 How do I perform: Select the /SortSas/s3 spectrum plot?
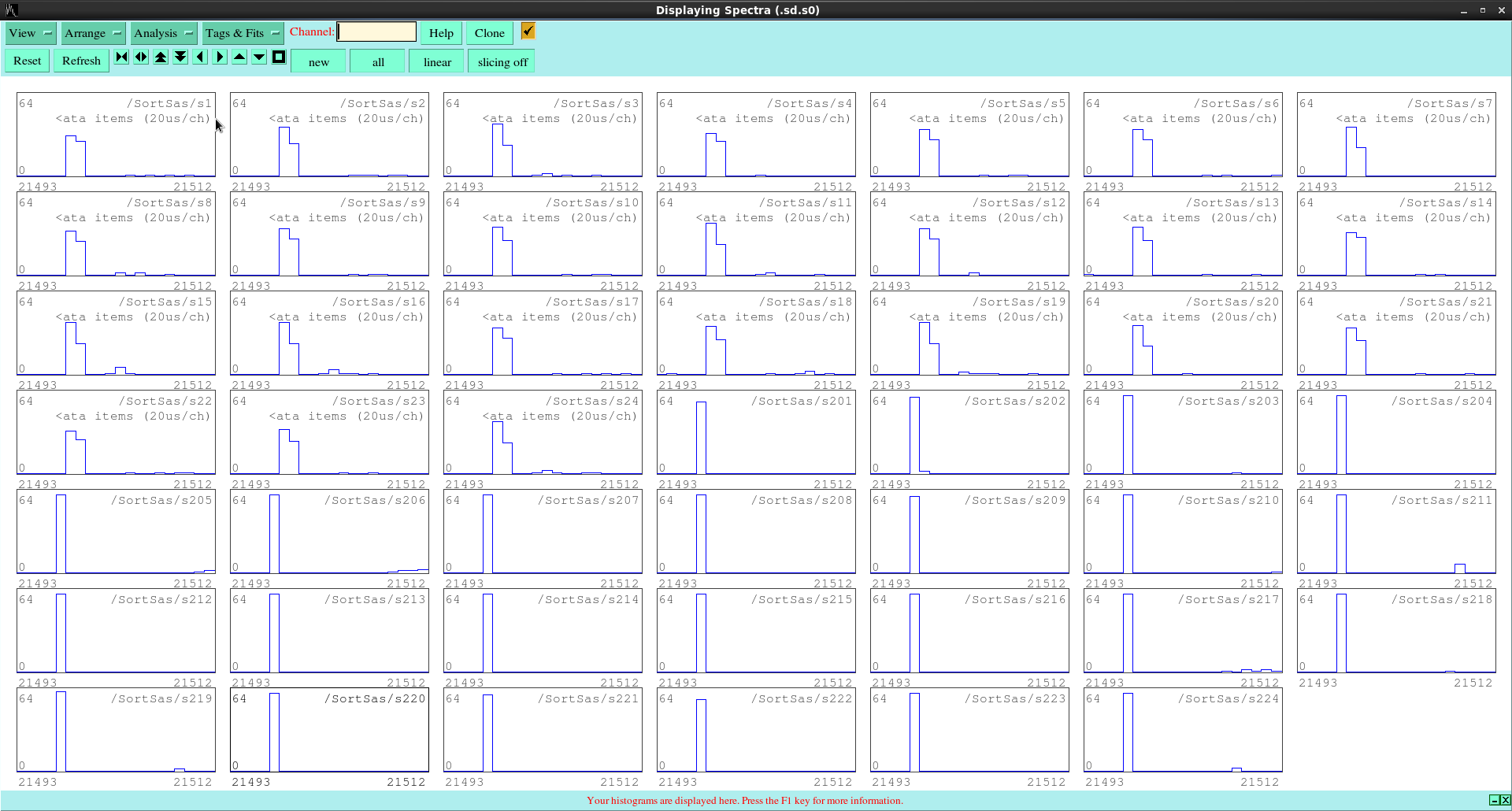pyautogui.click(x=543, y=135)
